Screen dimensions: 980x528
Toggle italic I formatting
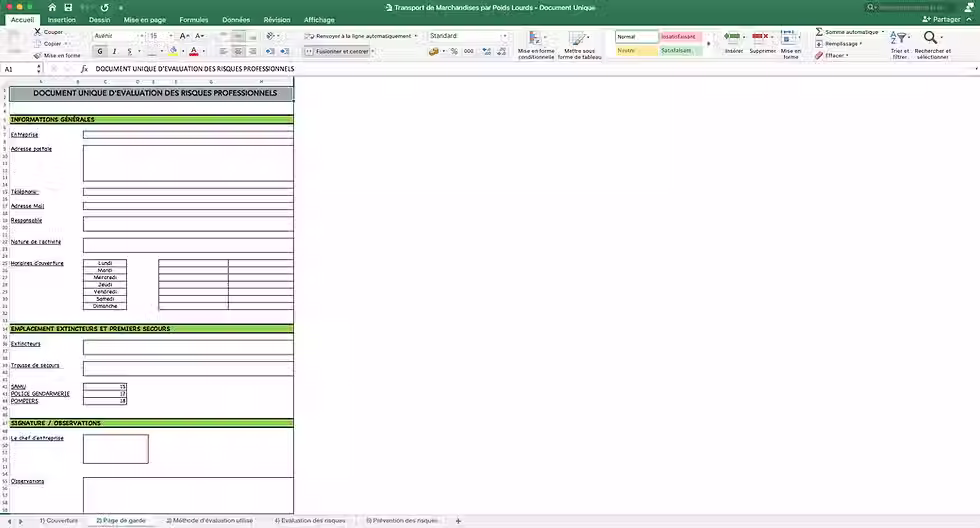[114, 51]
